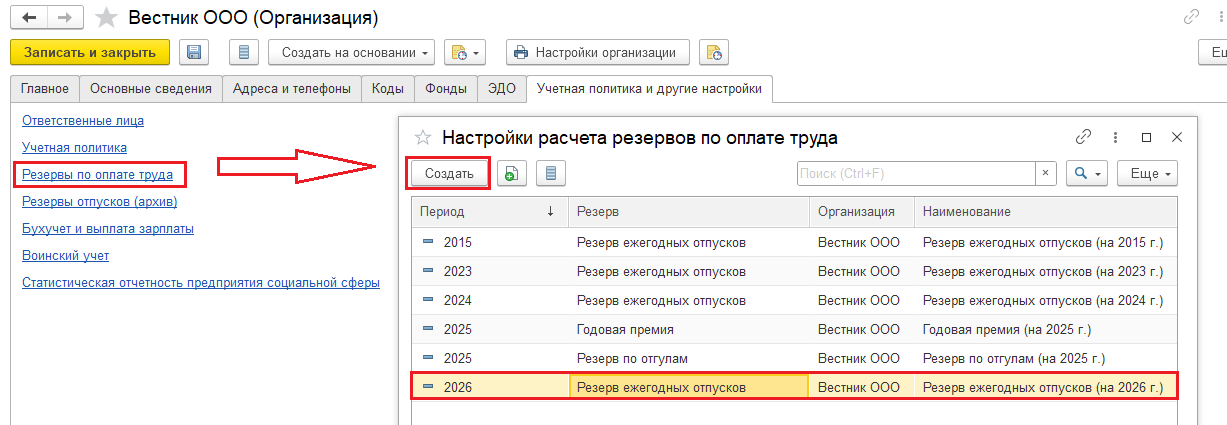Viewport: 1227px width, 425px height.
Task: Select Резерв ежегодных отпусков (на 2026 г.) cell
Action: coord(1047,387)
